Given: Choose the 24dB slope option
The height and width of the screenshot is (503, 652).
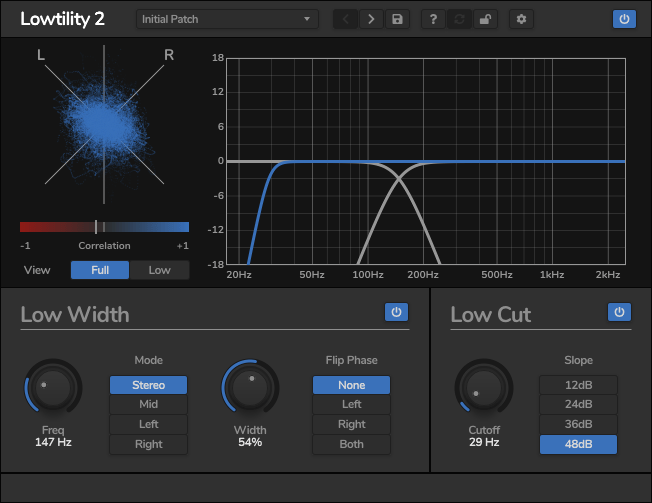Looking at the screenshot, I should (578, 405).
